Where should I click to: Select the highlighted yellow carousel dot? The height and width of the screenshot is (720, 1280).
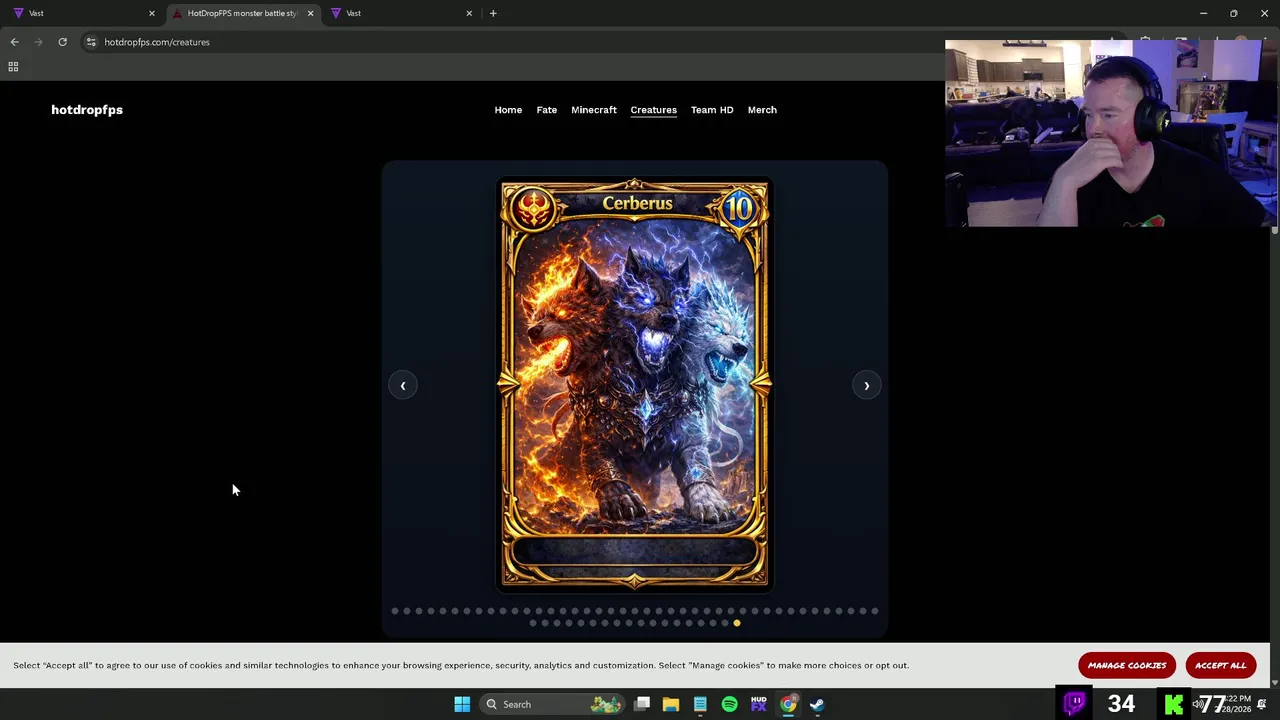pos(737,623)
